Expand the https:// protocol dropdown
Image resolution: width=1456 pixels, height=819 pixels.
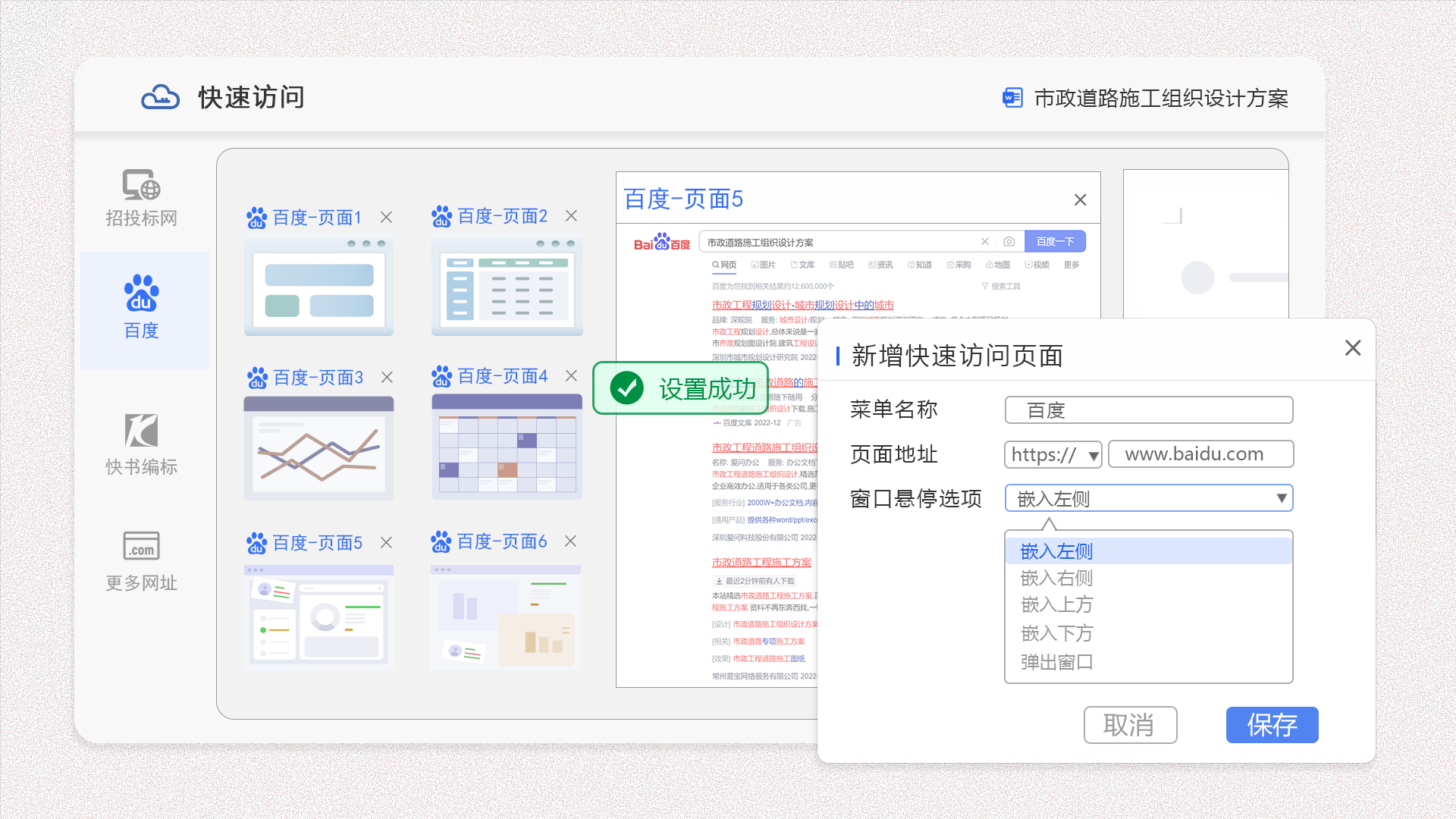point(1053,455)
